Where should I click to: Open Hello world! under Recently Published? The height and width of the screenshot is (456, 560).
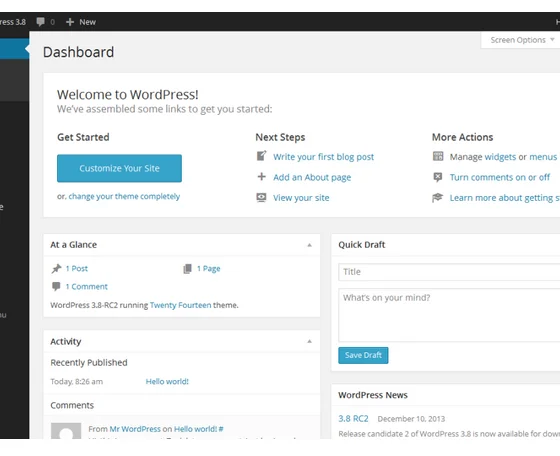[167, 381]
